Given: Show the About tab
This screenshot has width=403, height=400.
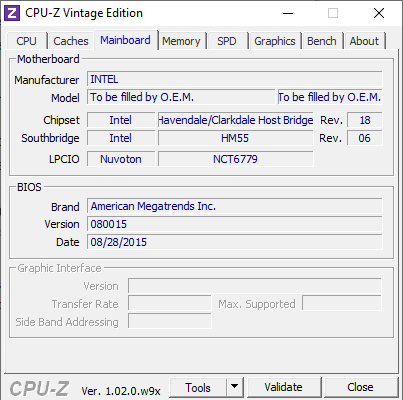Looking at the screenshot, I should [364, 41].
